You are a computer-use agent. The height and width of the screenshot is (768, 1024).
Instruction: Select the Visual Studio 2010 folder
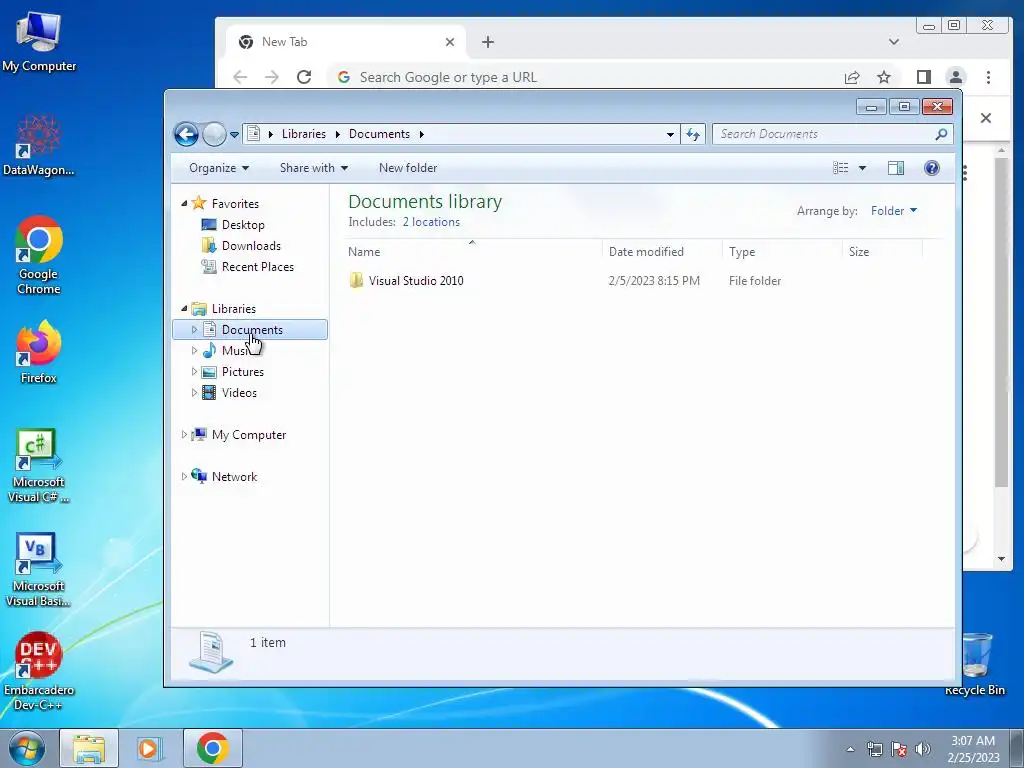coord(415,281)
